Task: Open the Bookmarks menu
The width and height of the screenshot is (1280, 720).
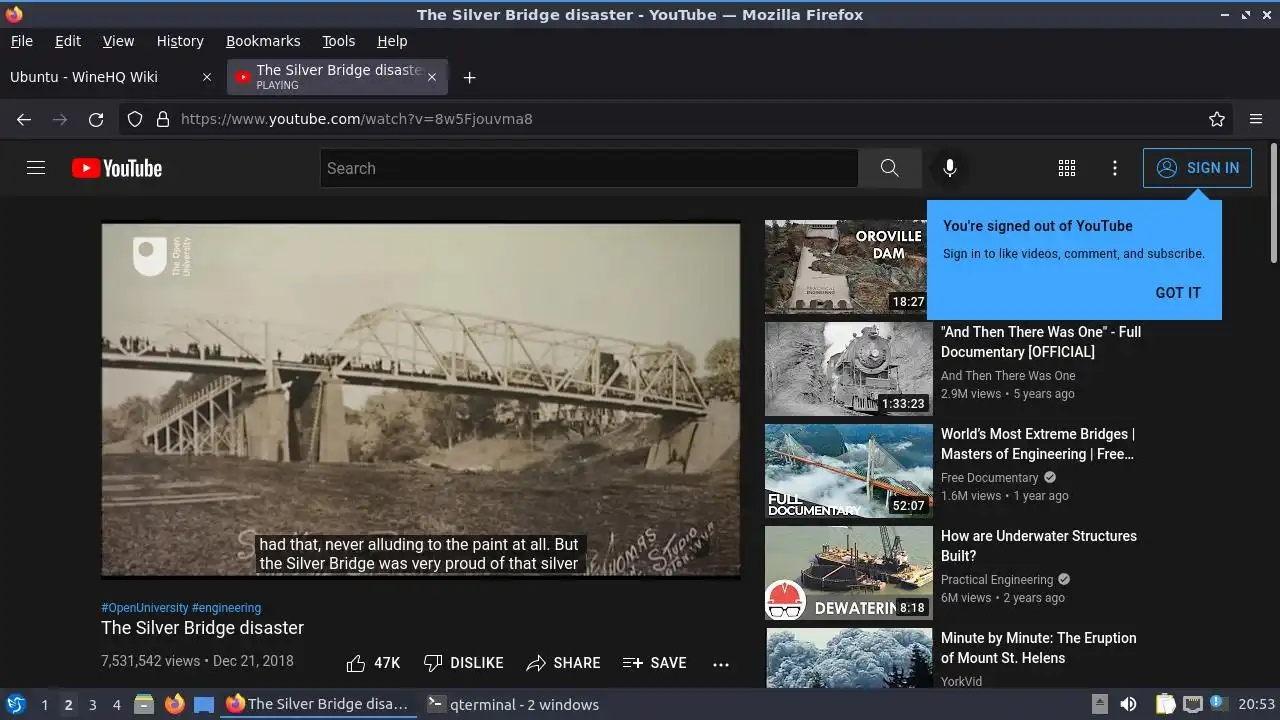Action: tap(263, 41)
